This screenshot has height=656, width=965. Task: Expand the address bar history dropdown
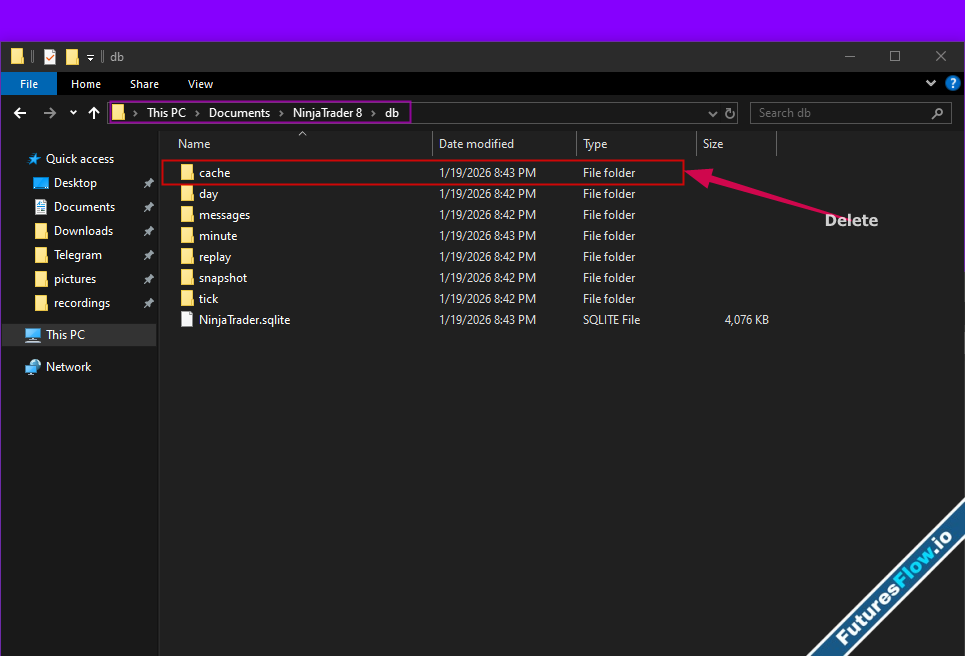(x=713, y=113)
